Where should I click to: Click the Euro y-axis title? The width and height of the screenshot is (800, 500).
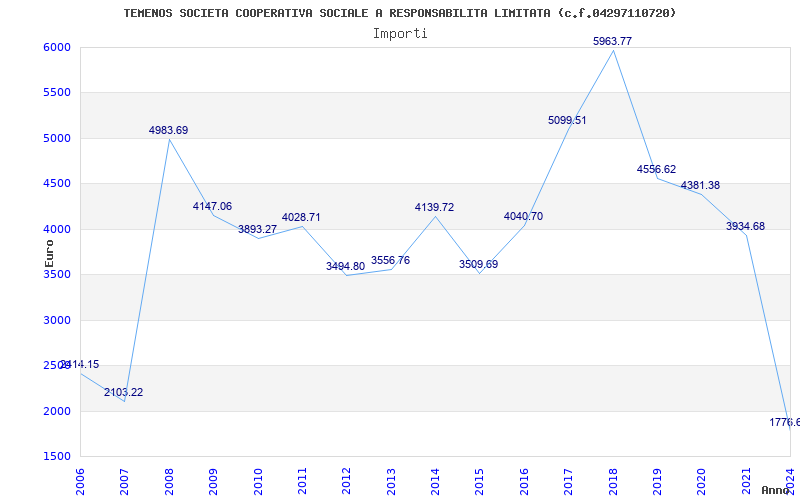click(x=50, y=252)
